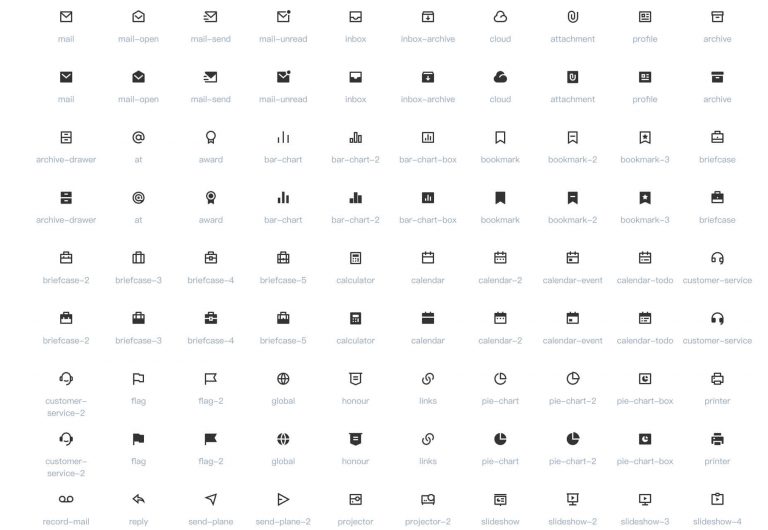Viewport: 768px width, 530px height.
Task: Pick the projector icon
Action: point(355,499)
